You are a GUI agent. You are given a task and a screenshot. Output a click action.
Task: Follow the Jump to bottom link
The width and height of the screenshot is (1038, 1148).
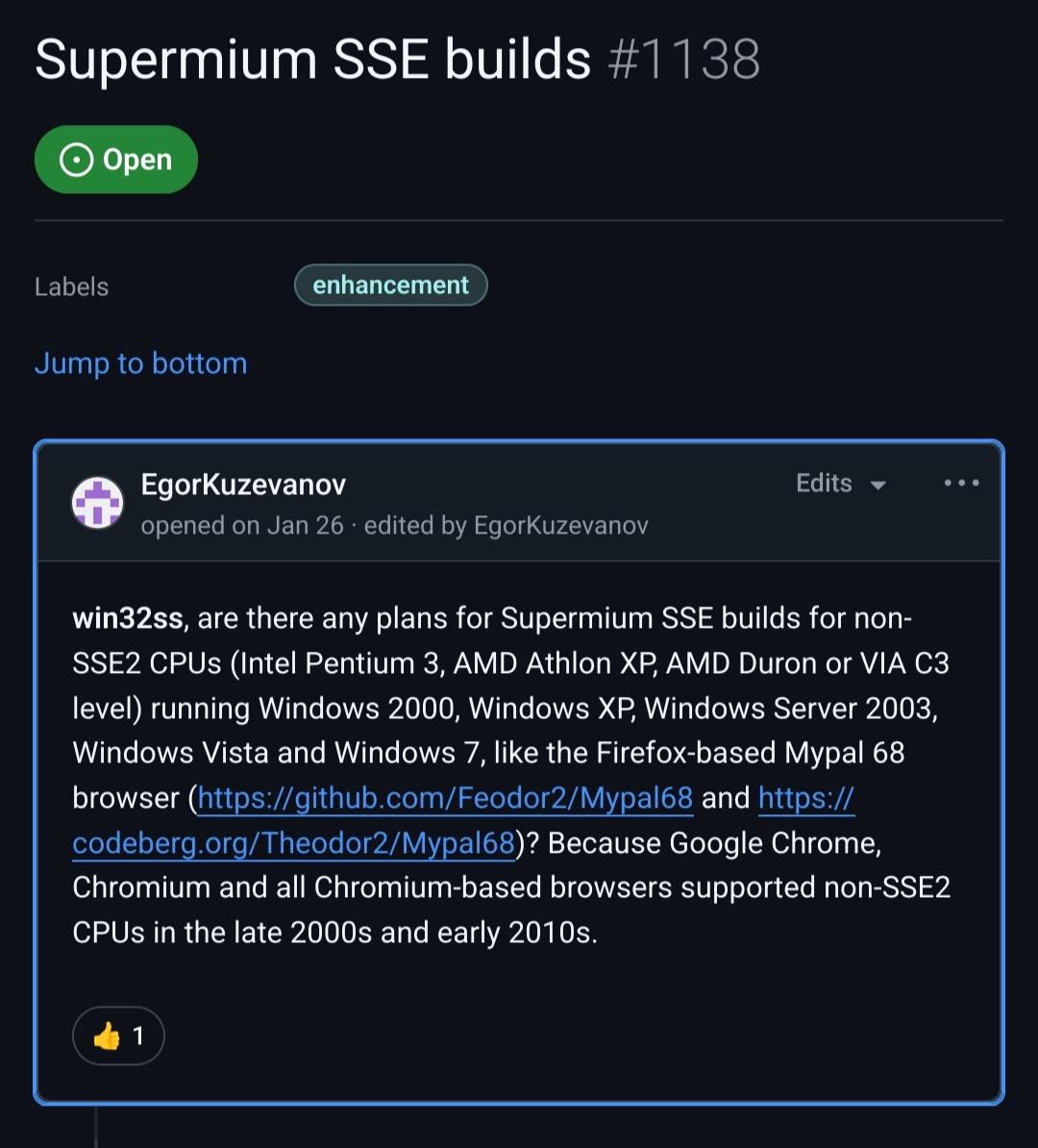tap(140, 363)
